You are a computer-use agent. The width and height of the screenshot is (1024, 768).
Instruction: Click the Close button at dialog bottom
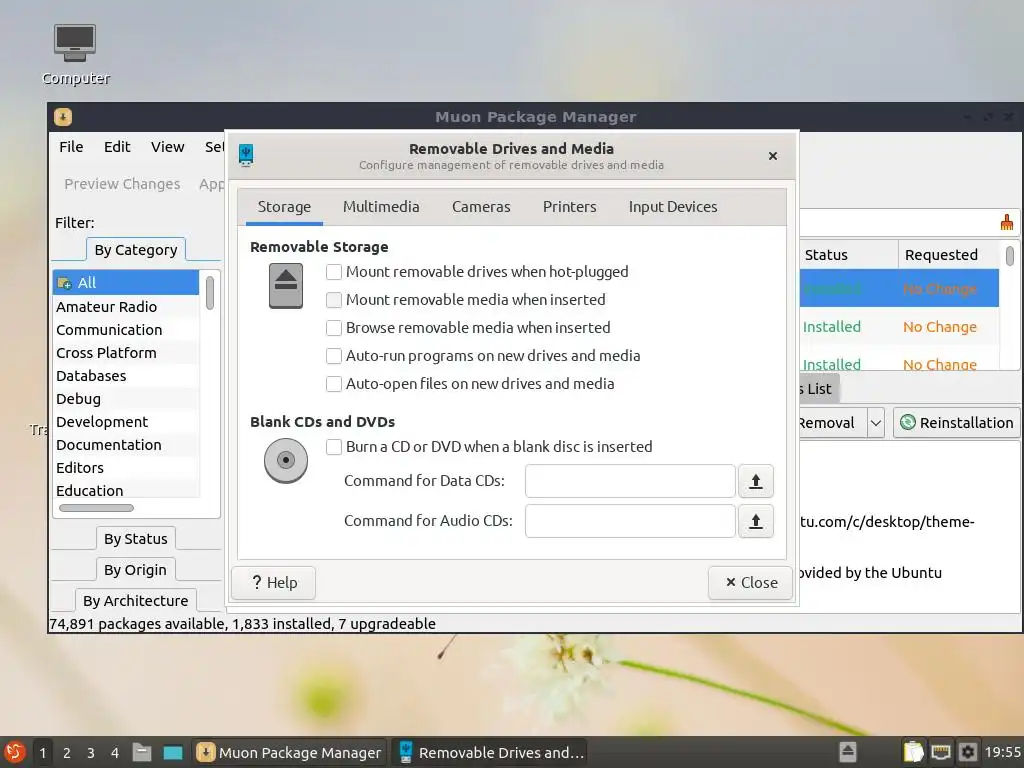(750, 583)
